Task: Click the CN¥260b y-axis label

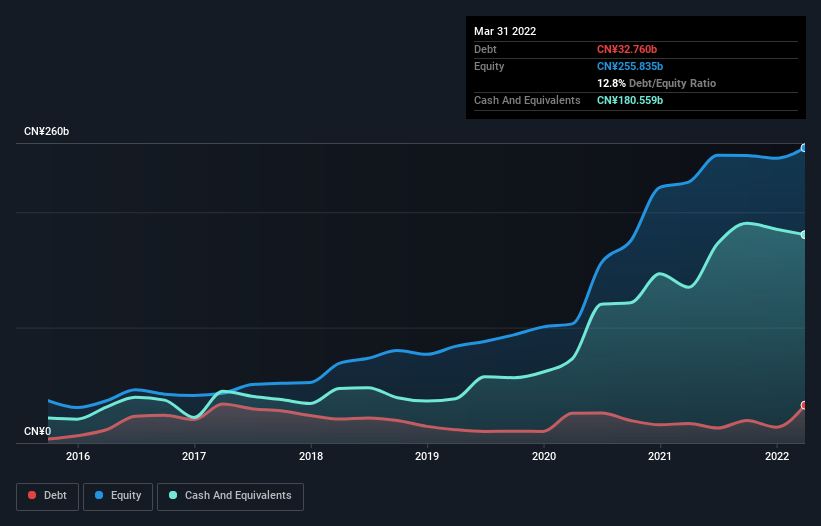Action: [47, 131]
